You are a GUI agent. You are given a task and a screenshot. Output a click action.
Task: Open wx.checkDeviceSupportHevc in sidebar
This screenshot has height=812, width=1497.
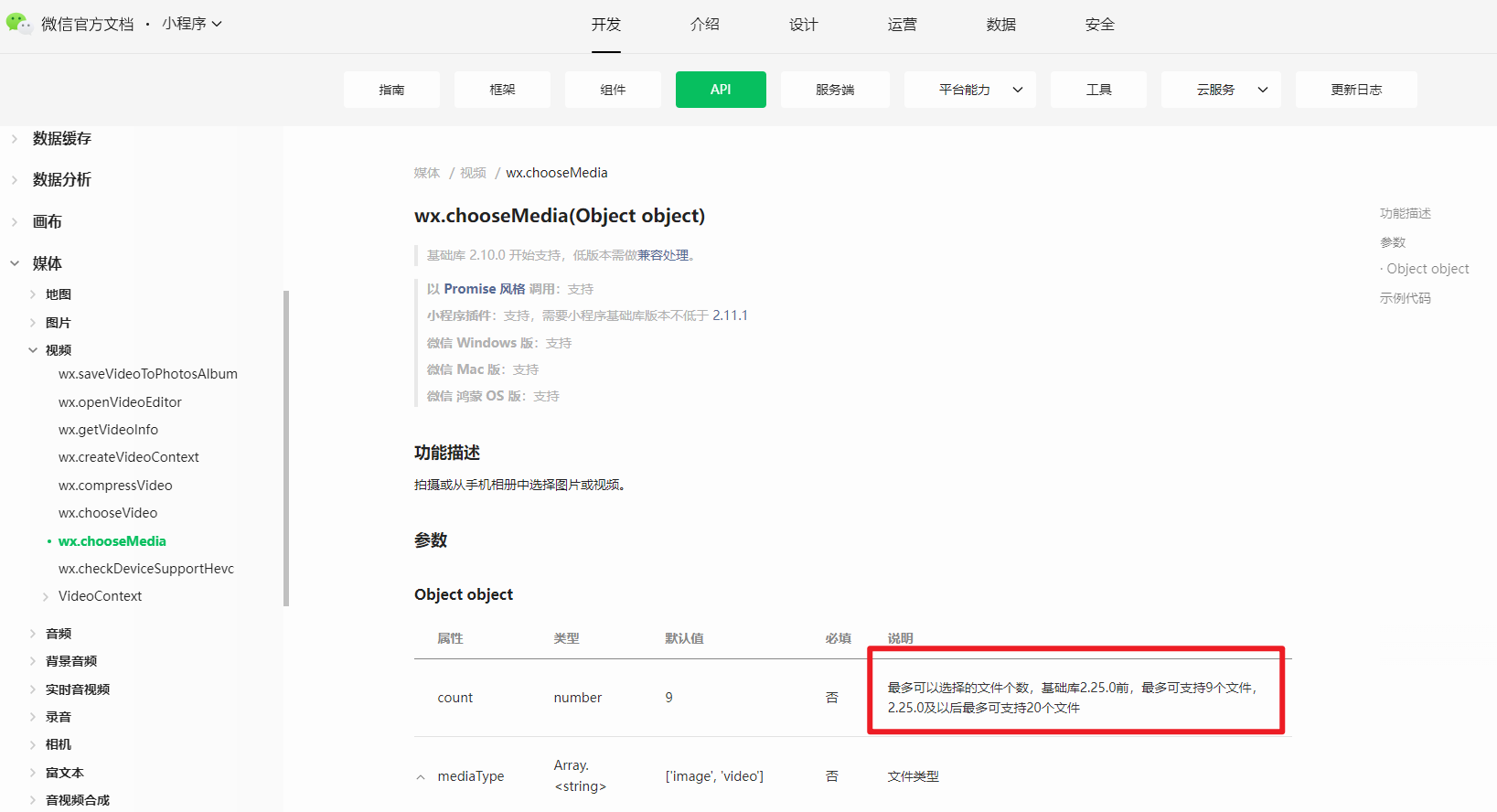[146, 569]
